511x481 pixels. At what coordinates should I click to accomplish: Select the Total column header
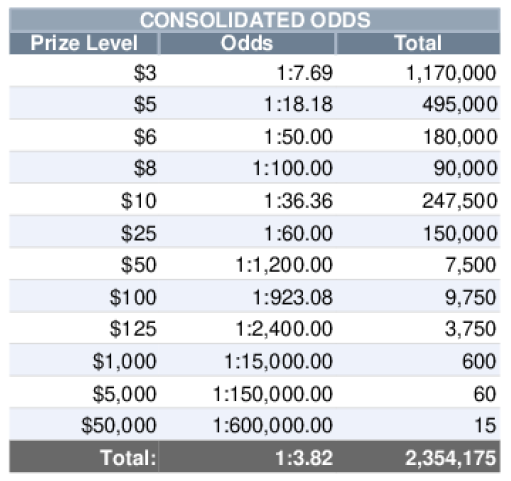coord(418,43)
